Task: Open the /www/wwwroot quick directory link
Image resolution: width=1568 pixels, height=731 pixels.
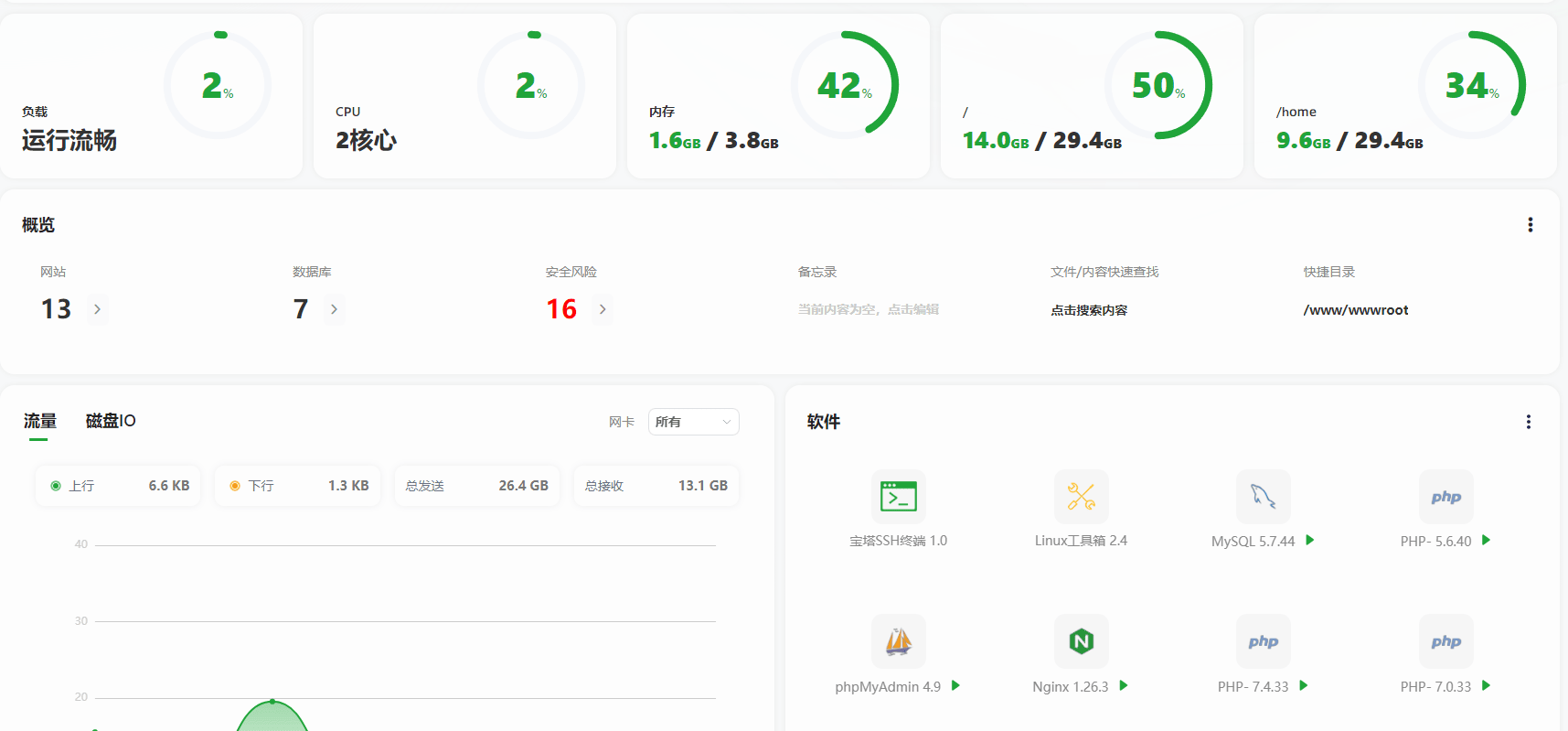Action: [x=1355, y=310]
